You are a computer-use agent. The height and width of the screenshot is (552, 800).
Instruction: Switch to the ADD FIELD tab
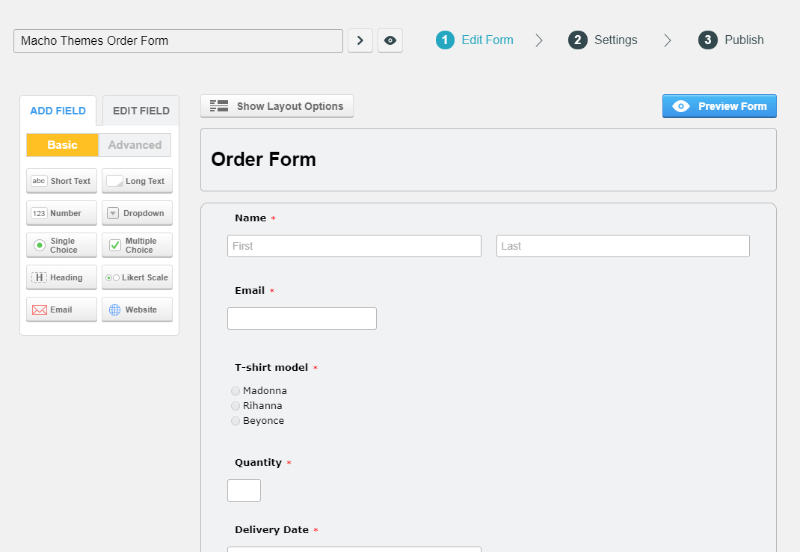[x=58, y=111]
